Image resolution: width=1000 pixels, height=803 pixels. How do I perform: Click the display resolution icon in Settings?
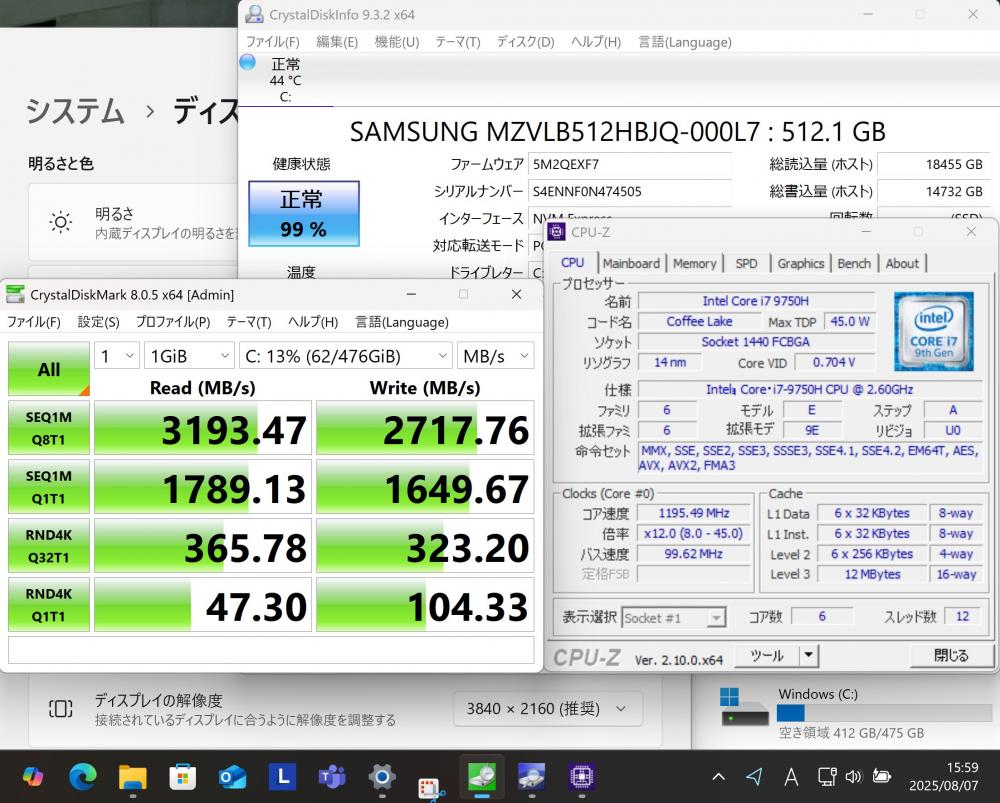coord(61,709)
